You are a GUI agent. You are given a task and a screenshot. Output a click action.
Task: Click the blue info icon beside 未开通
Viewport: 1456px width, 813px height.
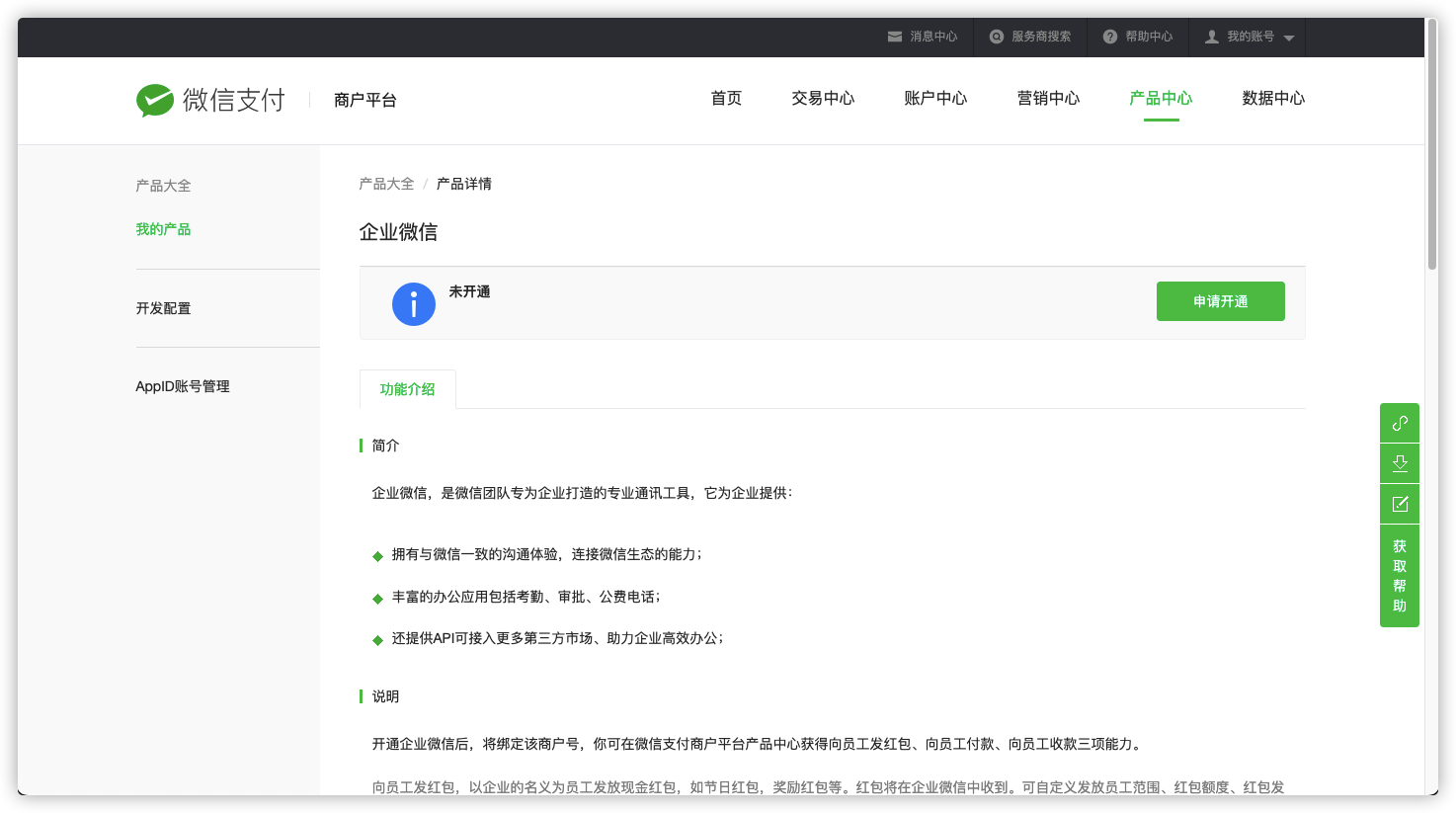(414, 304)
